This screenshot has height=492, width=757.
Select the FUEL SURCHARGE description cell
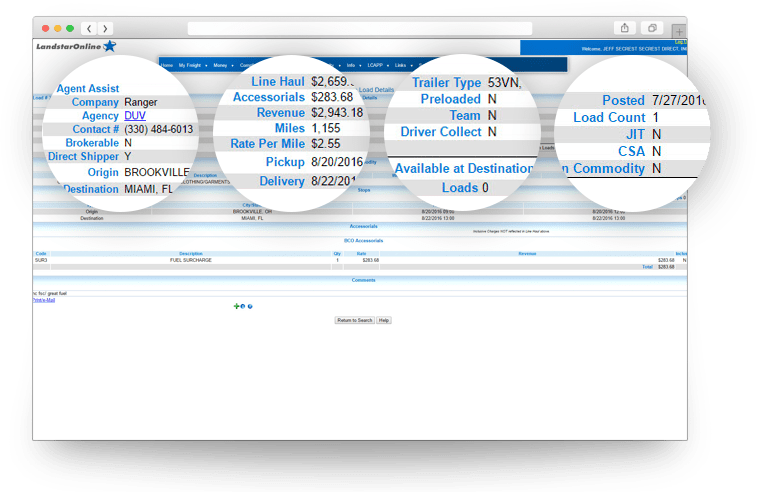[x=191, y=260]
